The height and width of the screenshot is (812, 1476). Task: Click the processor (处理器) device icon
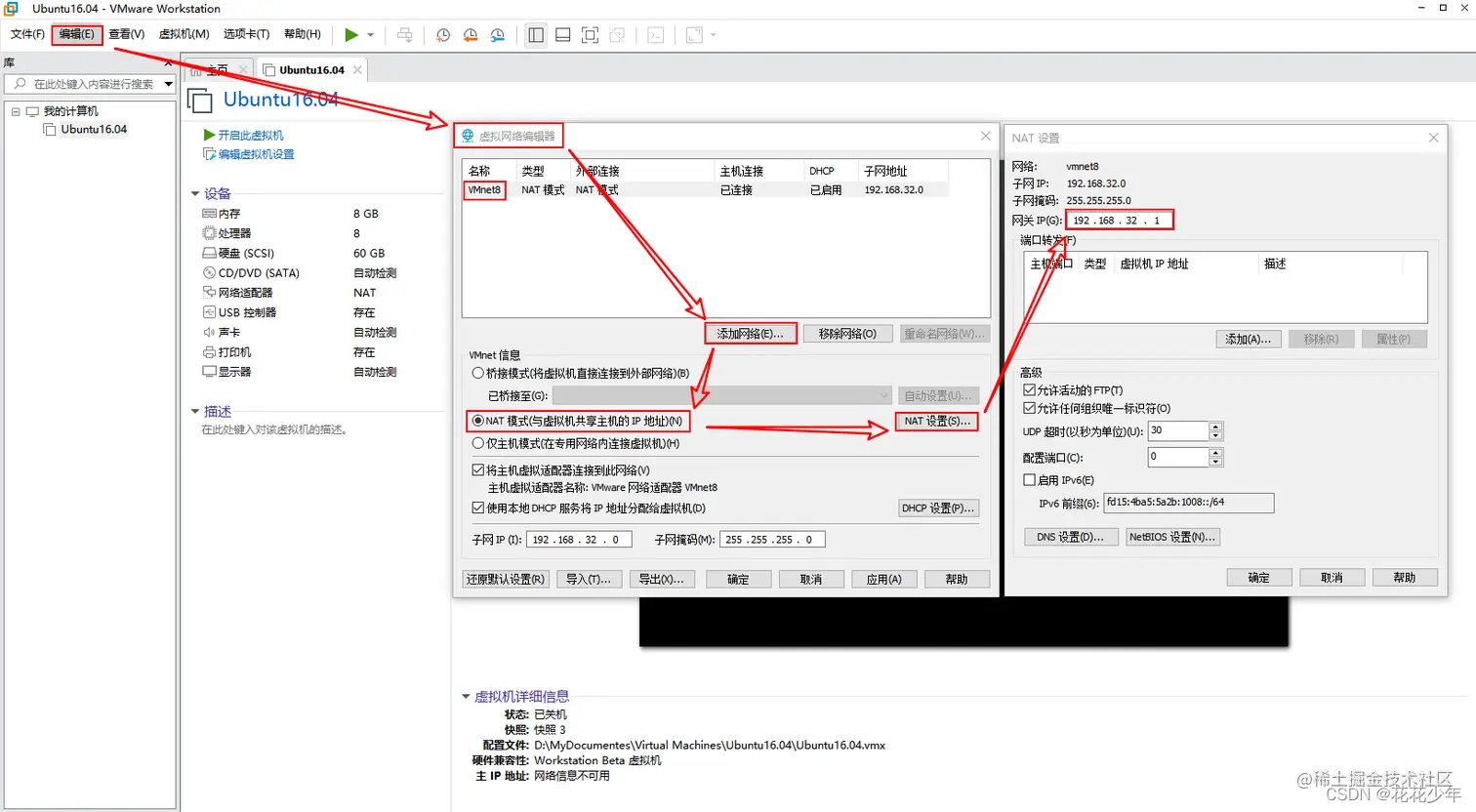pos(209,233)
